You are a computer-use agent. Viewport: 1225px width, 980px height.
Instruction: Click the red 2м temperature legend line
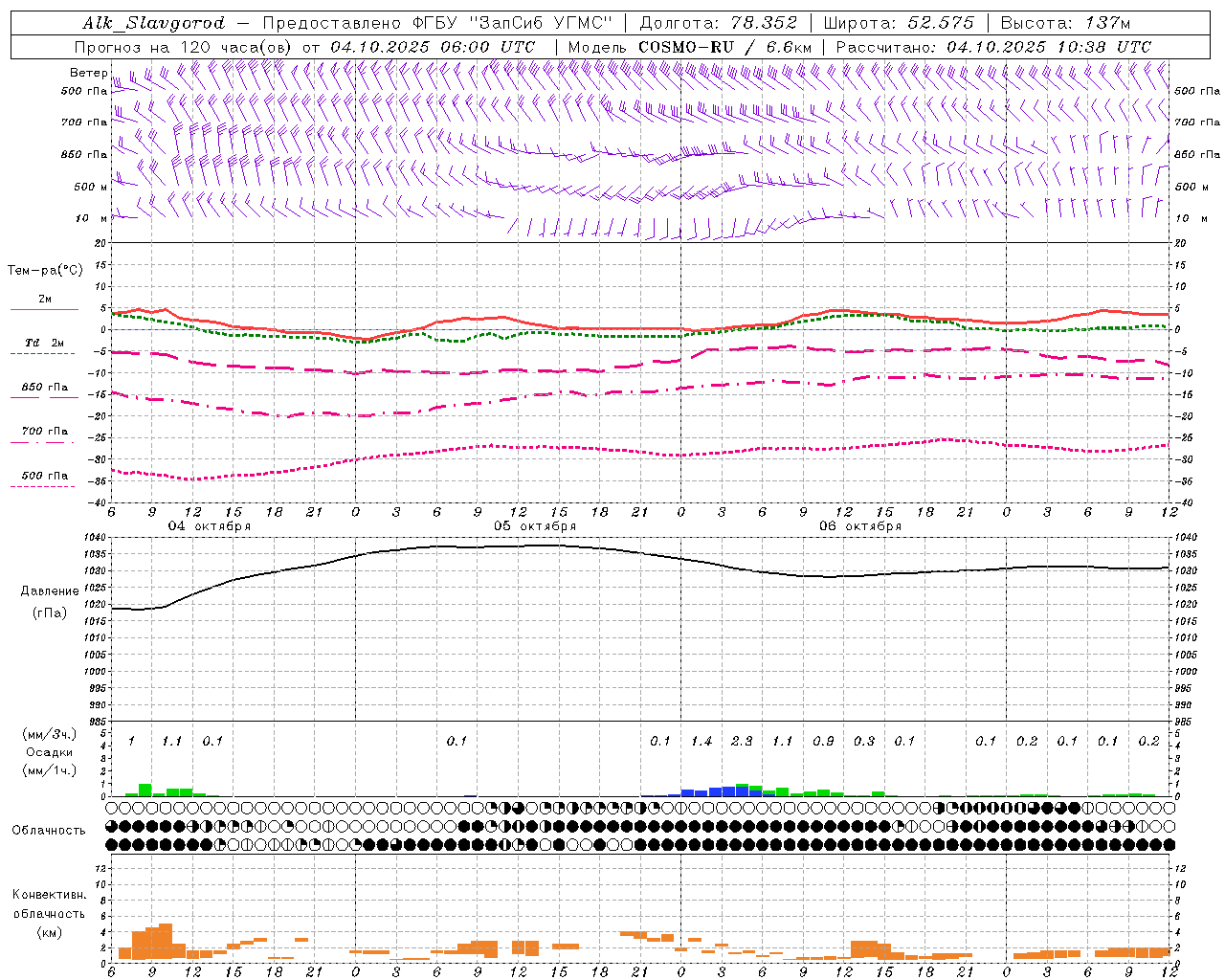click(x=44, y=309)
